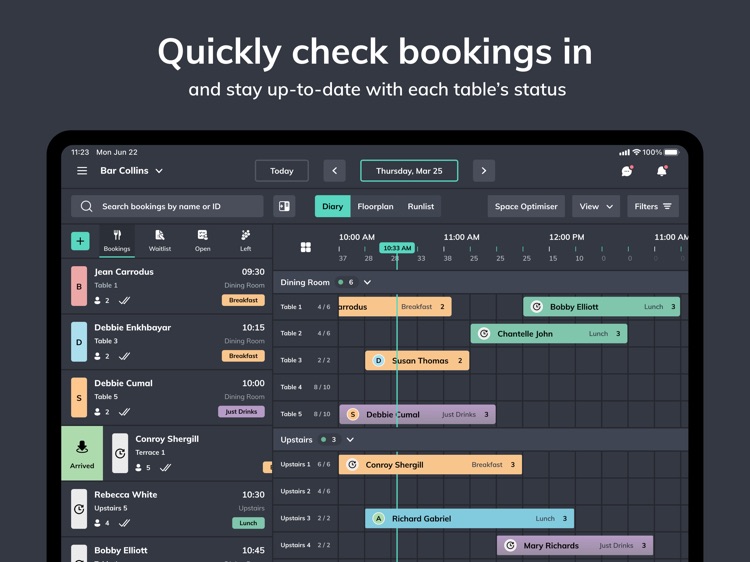Screen dimensions: 750x562
Task: Go to previous day arrow
Action: tap(334, 171)
